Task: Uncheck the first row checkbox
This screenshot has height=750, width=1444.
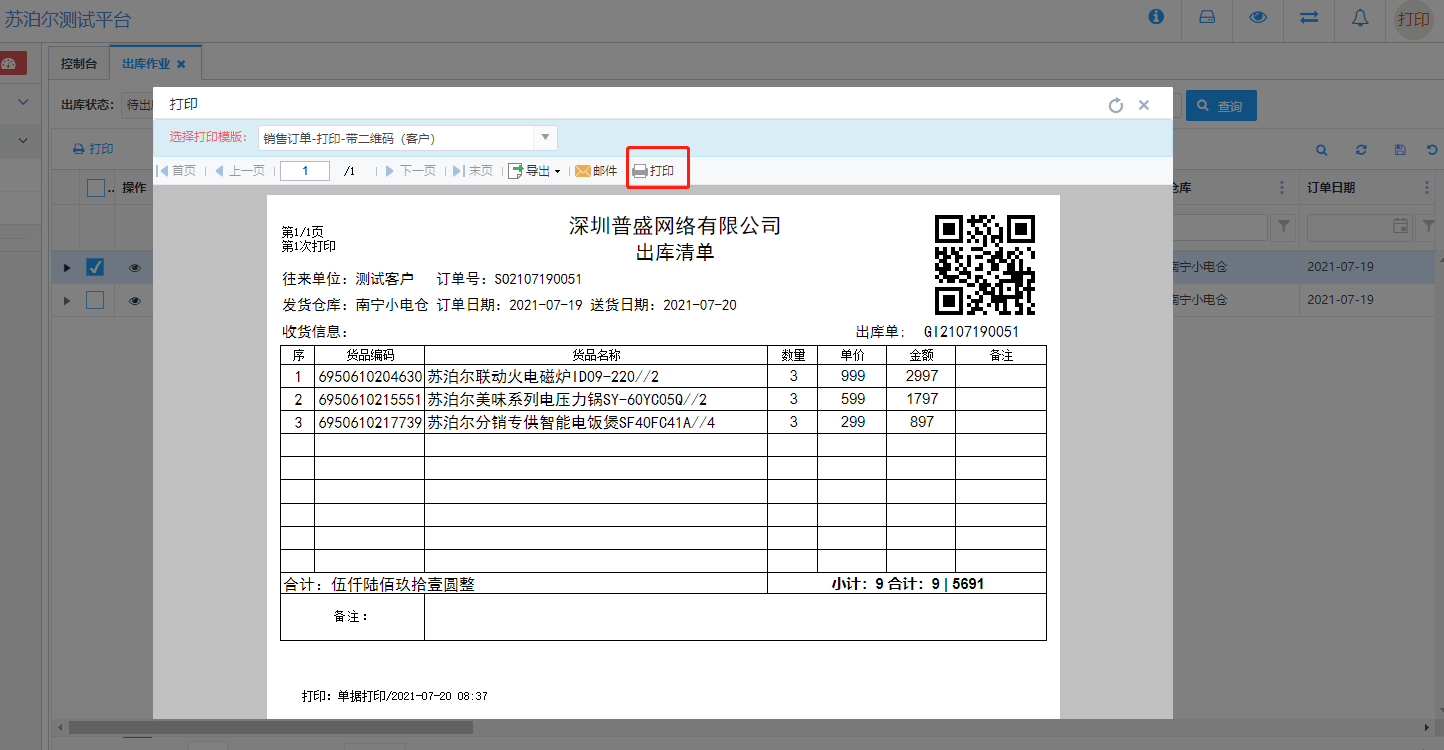Action: coord(95,267)
